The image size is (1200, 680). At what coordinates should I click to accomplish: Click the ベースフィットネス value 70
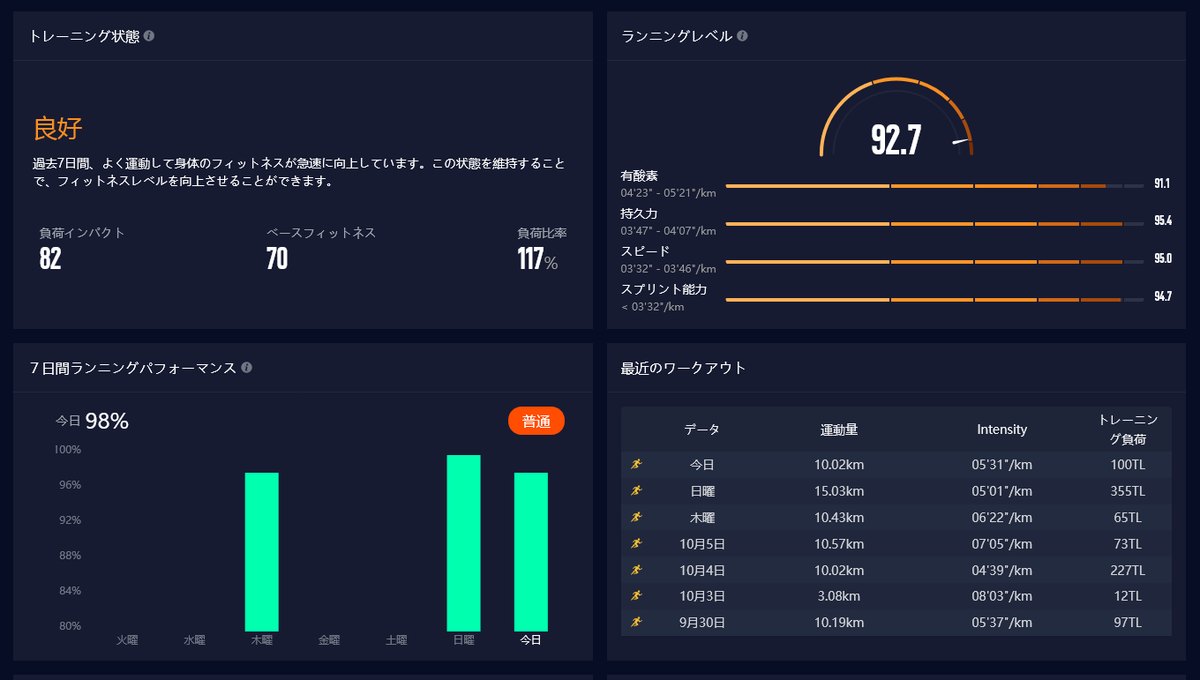point(277,259)
